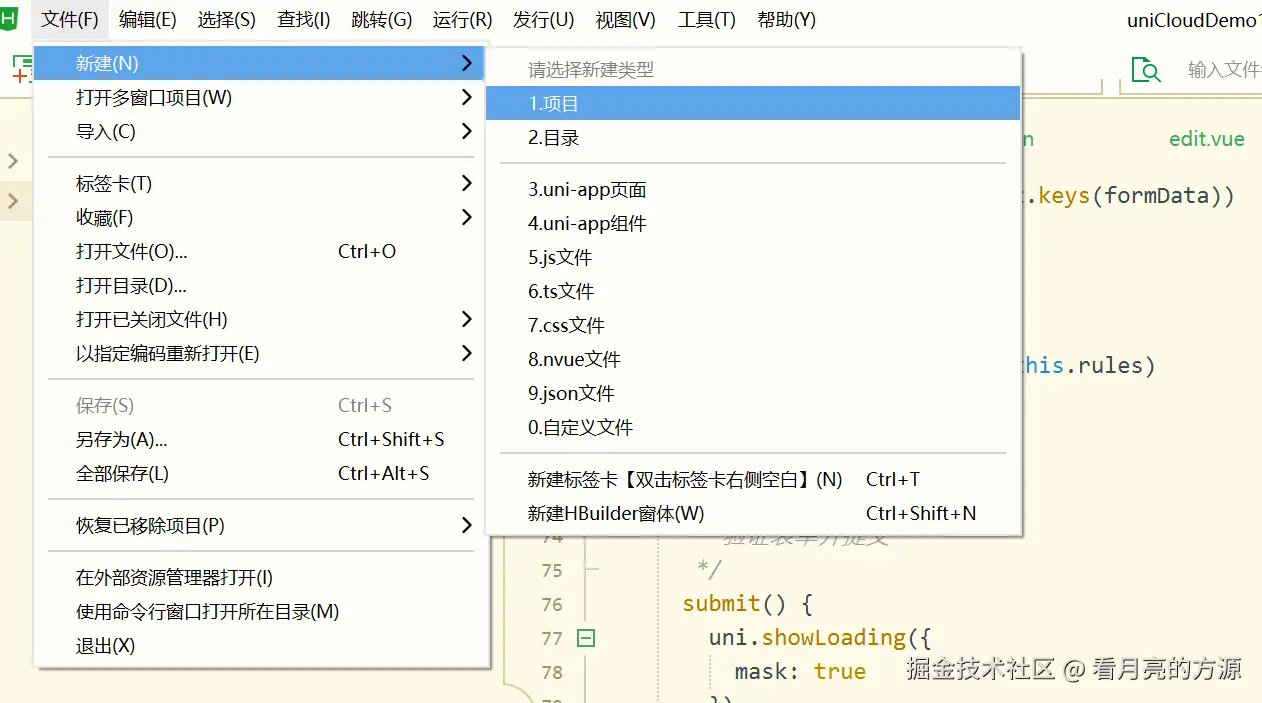Switch to the edit.vue tab
1262x703 pixels.
[1207, 139]
